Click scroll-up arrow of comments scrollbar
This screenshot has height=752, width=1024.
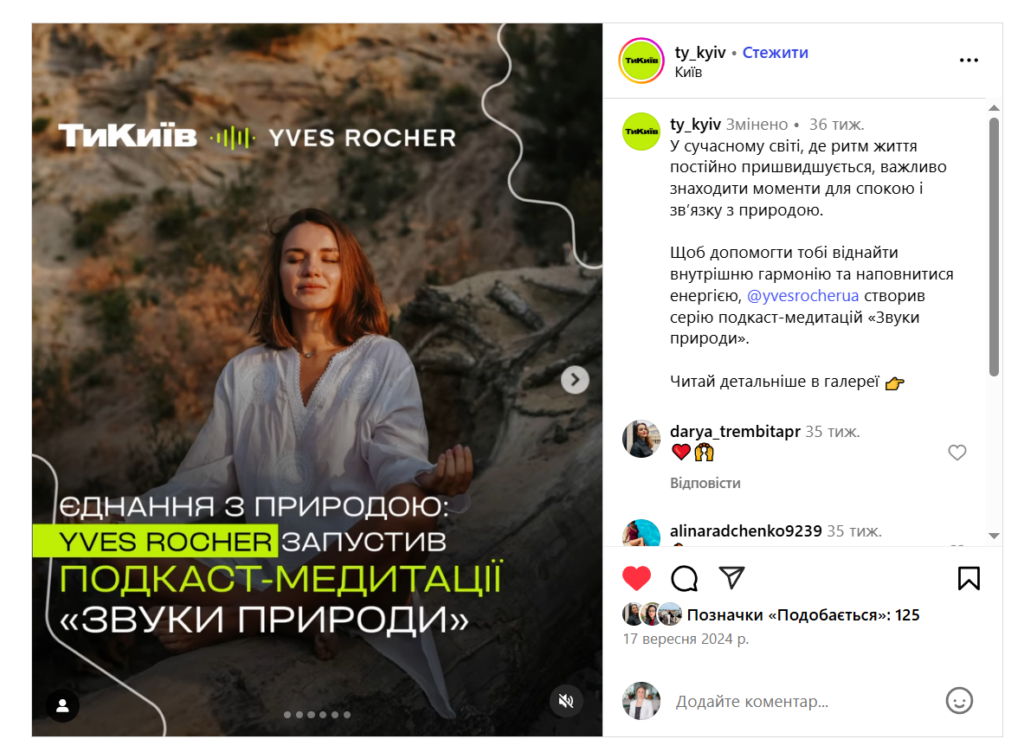click(994, 108)
